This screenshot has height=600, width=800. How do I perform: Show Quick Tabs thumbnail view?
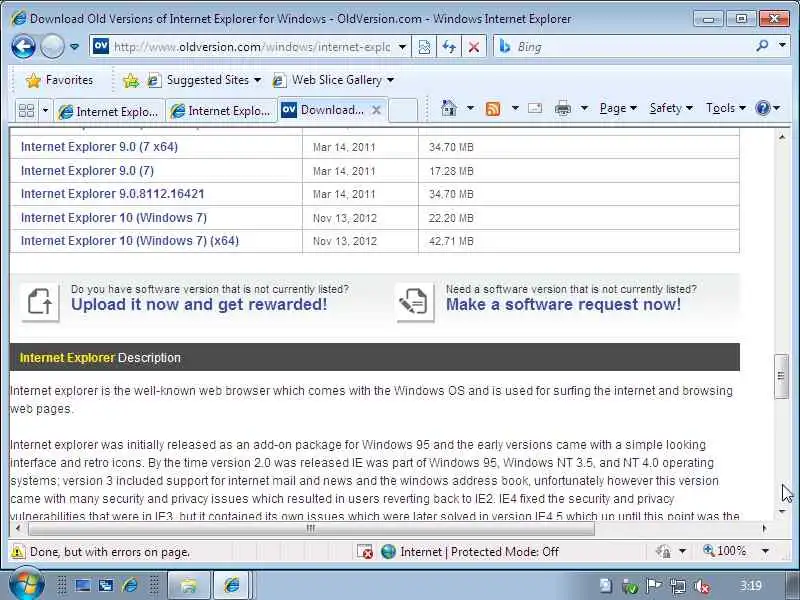(26, 110)
